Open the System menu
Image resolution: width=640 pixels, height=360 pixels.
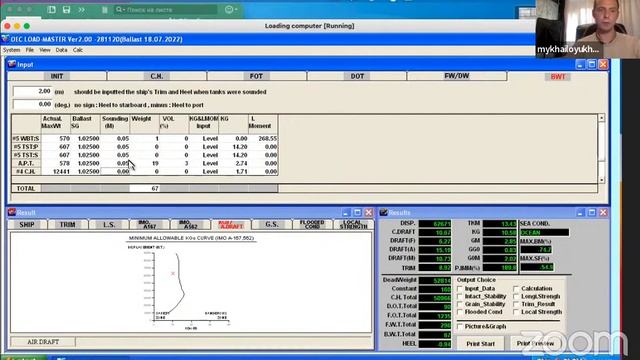pos(11,50)
